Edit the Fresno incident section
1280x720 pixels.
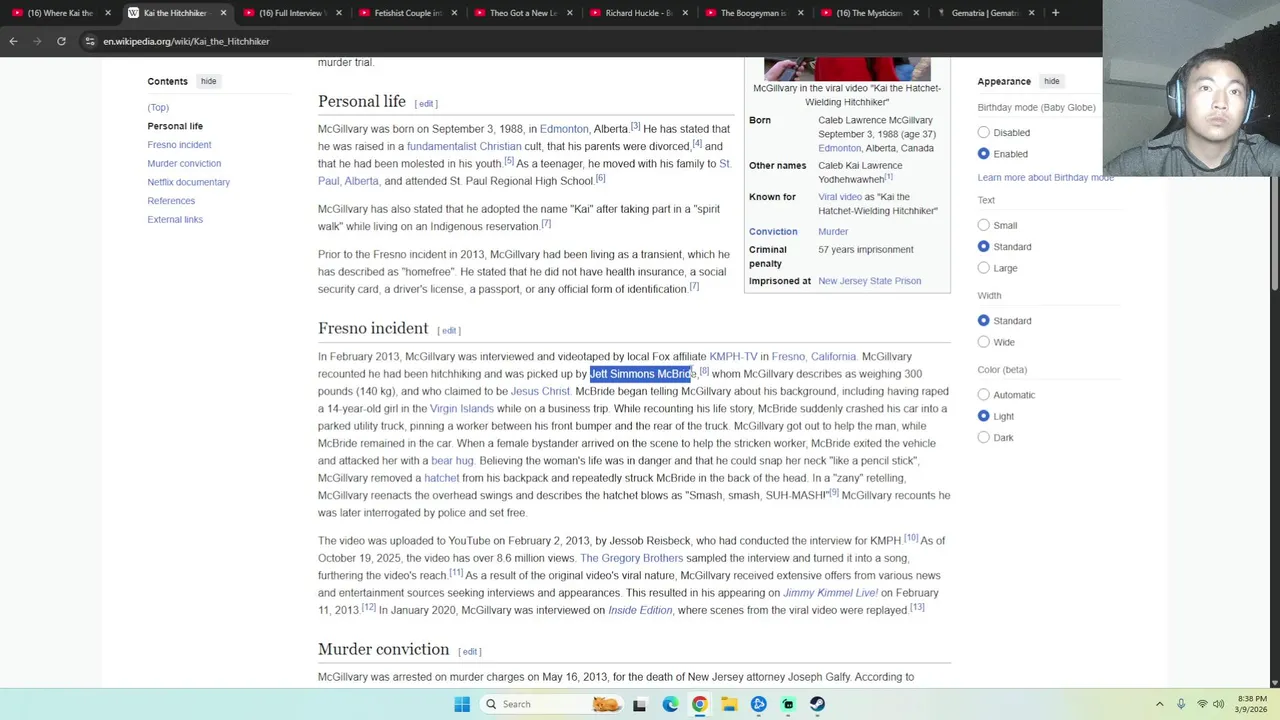(449, 330)
